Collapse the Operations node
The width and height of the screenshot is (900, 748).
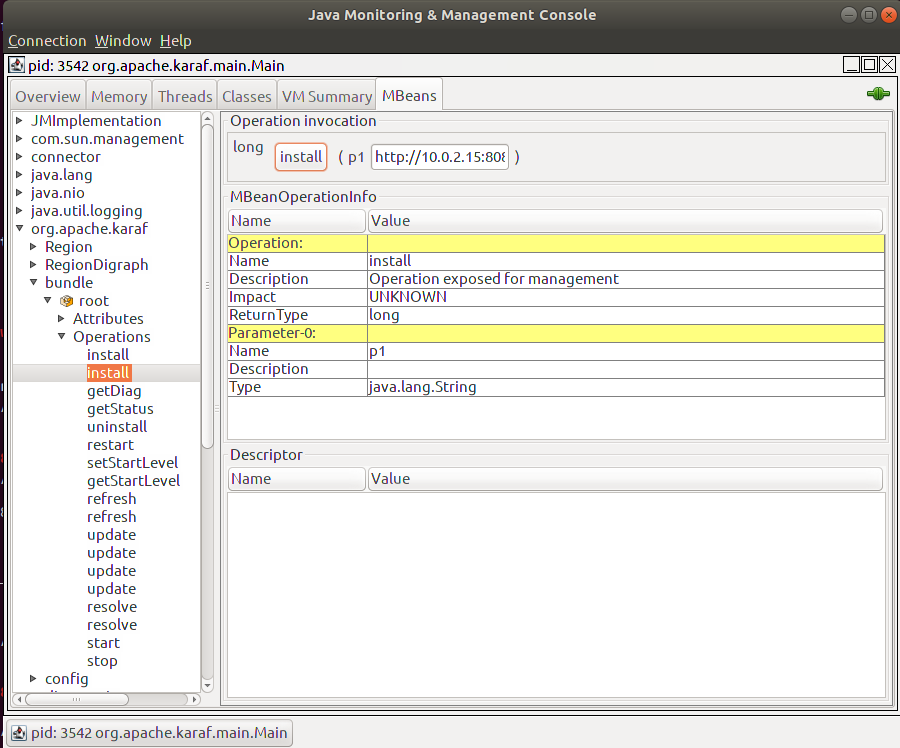(x=61, y=336)
